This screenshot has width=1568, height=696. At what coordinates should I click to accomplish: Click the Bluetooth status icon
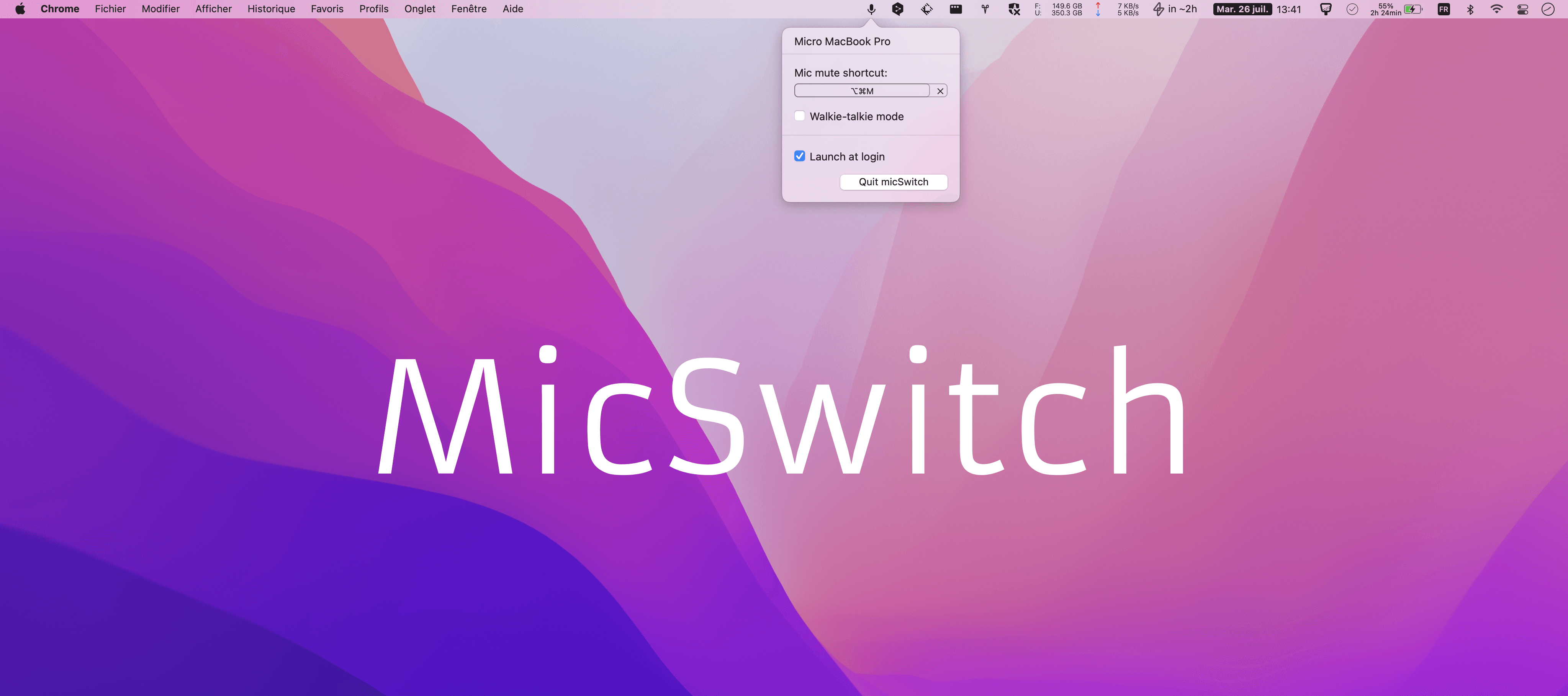(x=1470, y=8)
